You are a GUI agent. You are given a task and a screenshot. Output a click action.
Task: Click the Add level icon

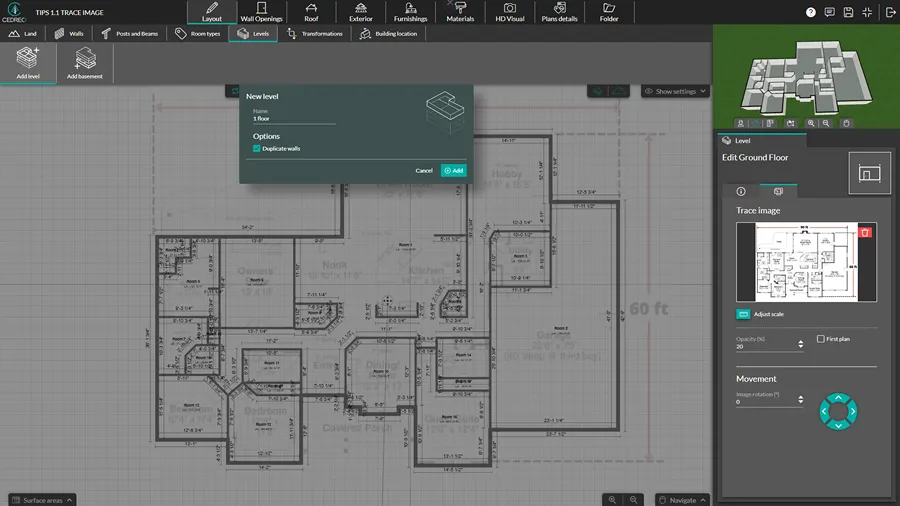pyautogui.click(x=28, y=63)
